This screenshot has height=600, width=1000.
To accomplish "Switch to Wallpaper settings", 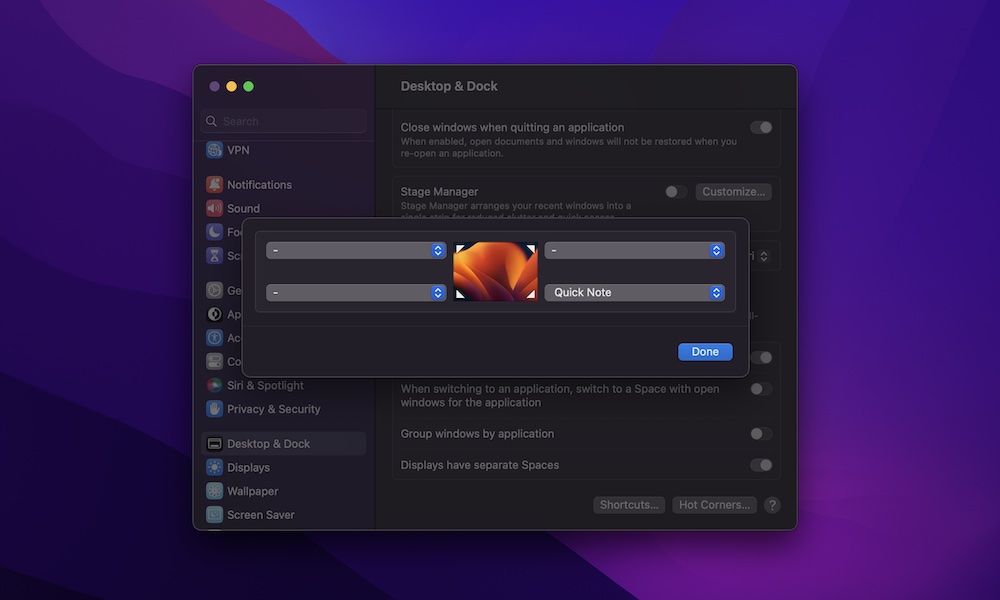I will tap(242, 491).
